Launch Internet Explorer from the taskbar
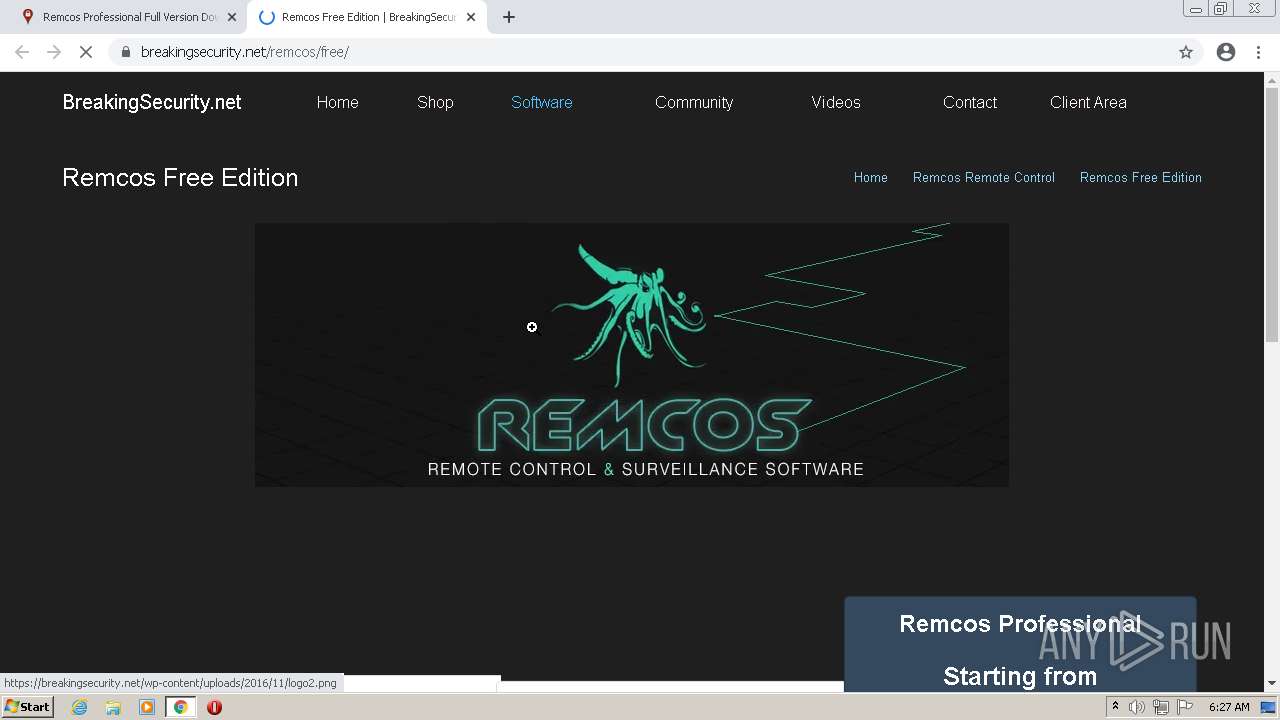Image resolution: width=1280 pixels, height=720 pixels. 80,707
